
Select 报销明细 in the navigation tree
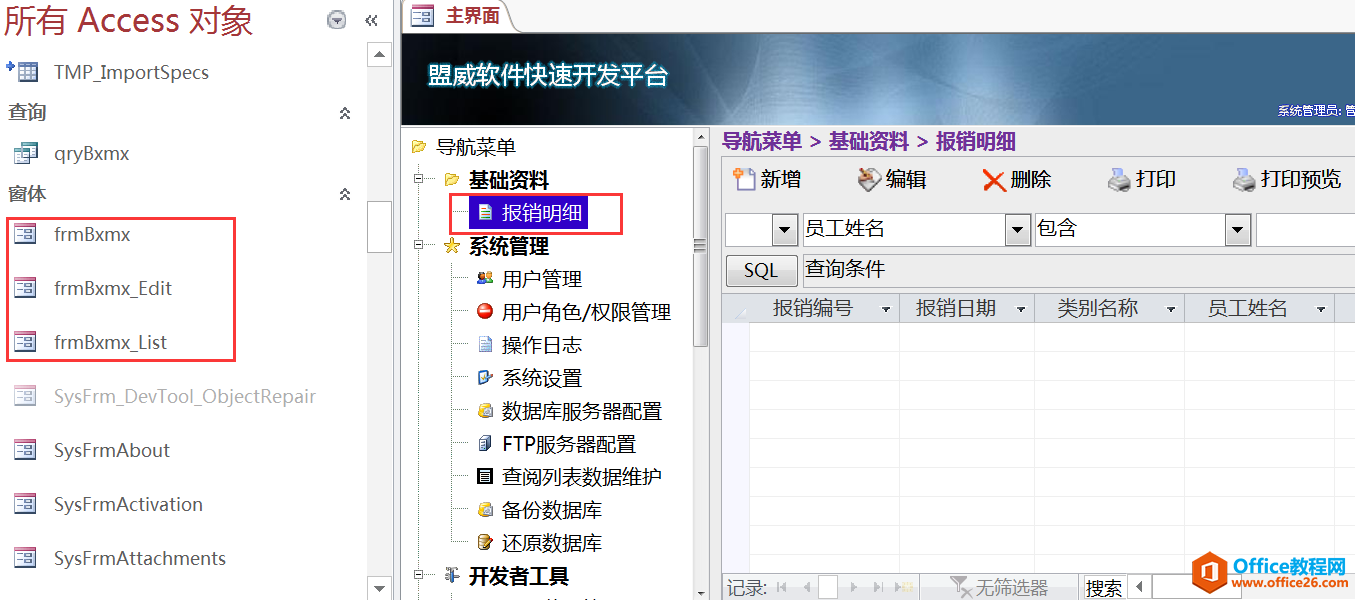(527, 212)
